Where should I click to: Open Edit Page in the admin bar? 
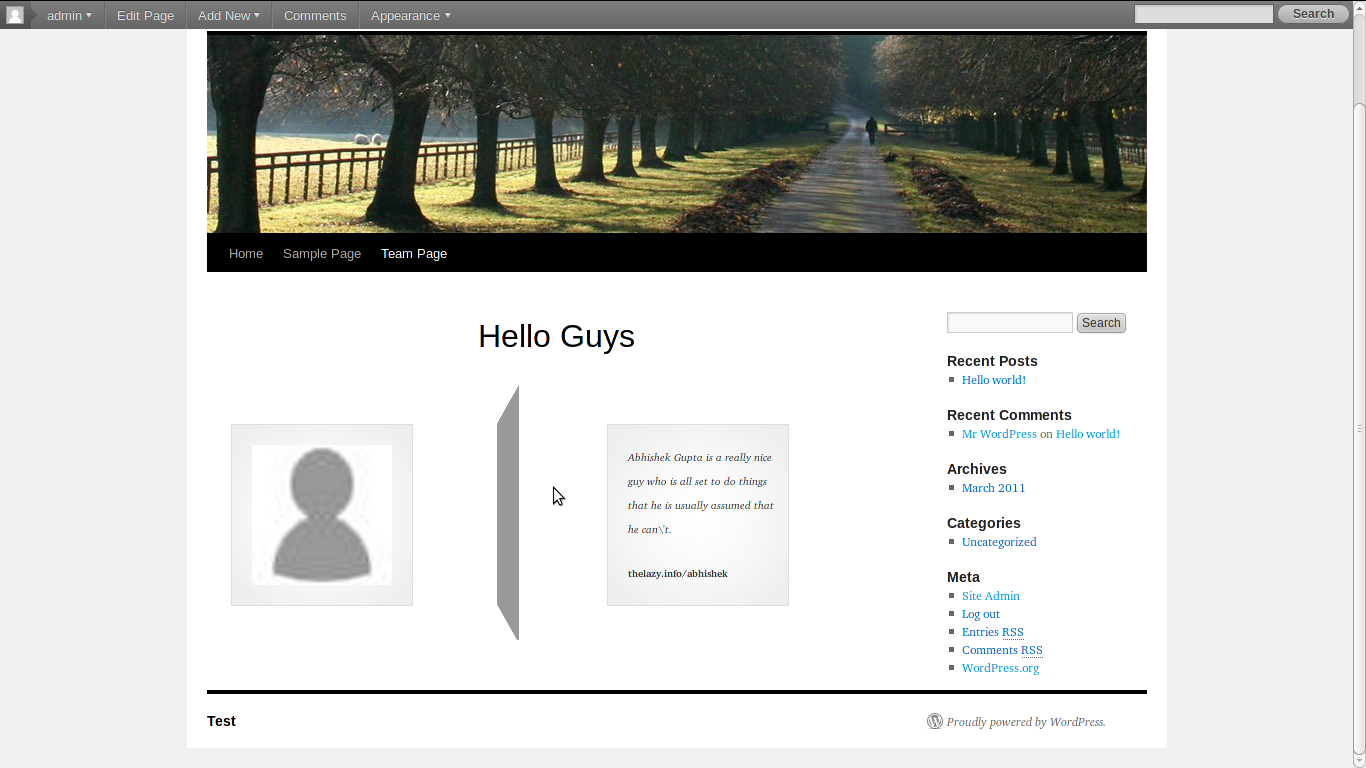pos(145,15)
